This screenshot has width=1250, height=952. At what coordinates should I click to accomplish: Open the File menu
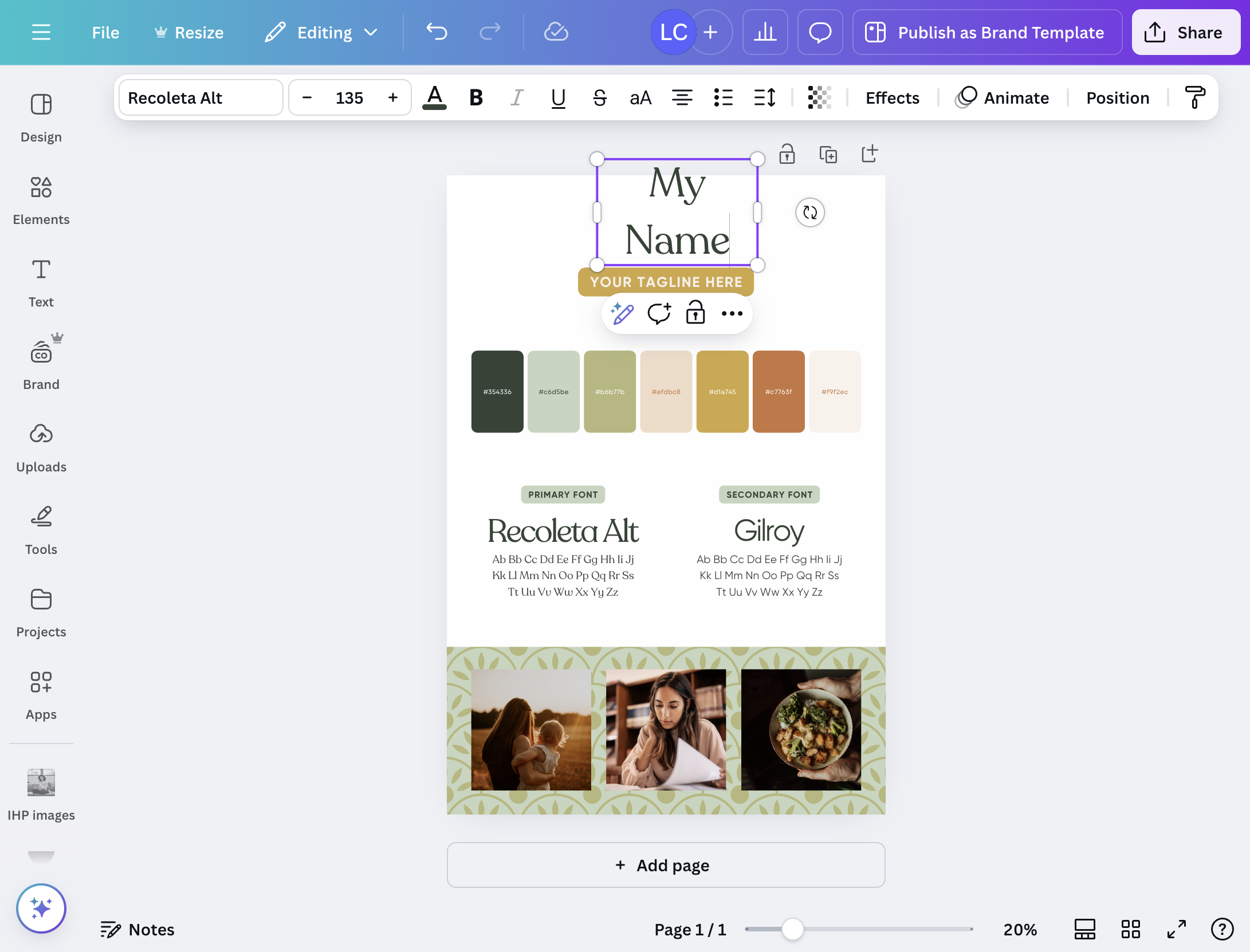coord(105,33)
